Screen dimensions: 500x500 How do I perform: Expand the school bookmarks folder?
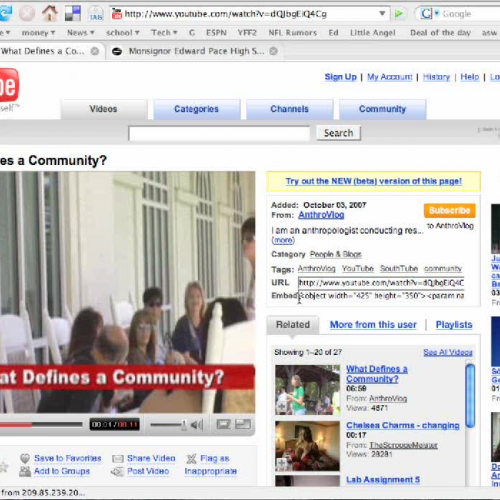point(123,33)
